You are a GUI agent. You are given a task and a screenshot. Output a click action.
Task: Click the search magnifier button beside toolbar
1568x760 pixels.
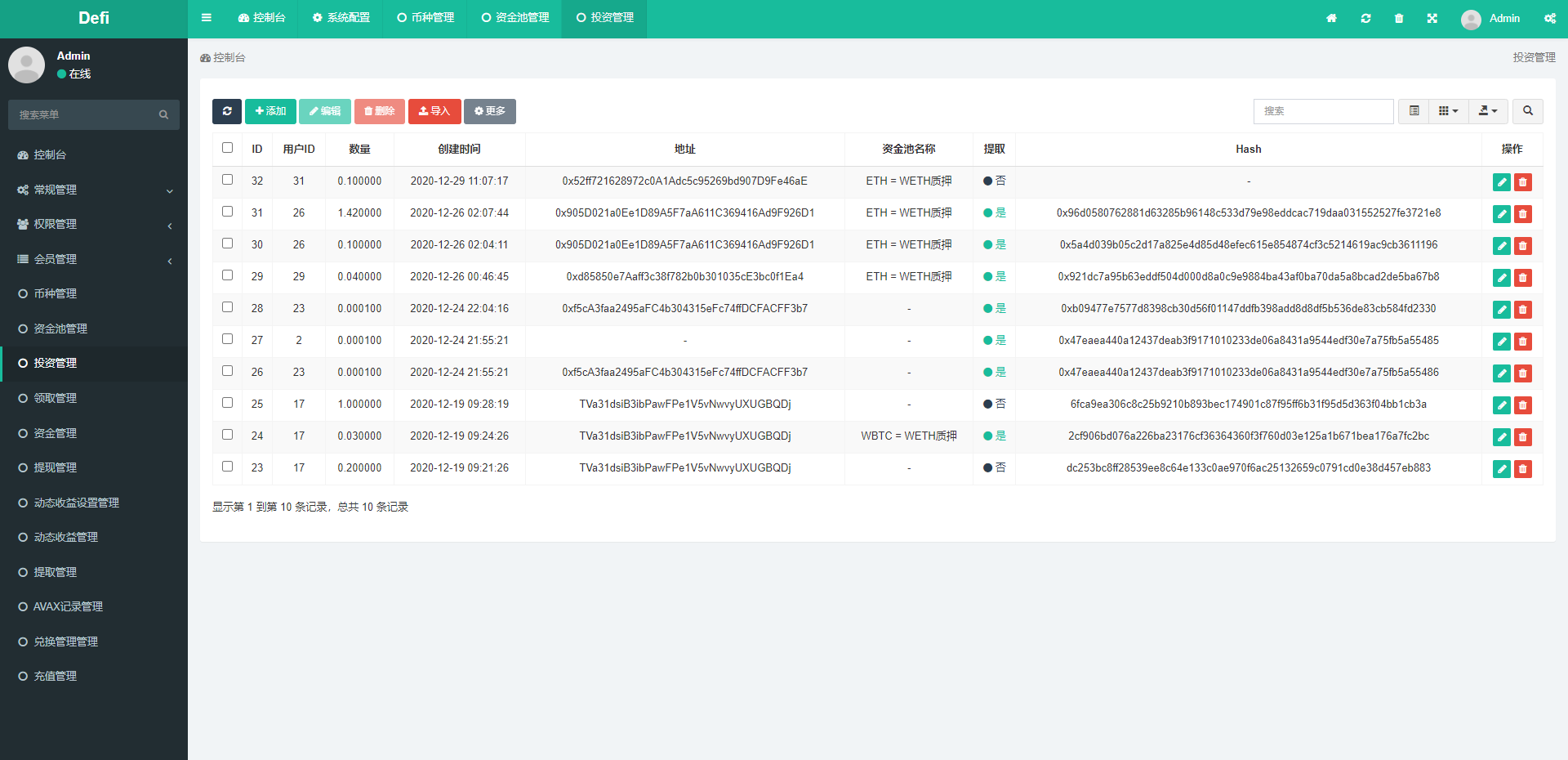(1528, 111)
